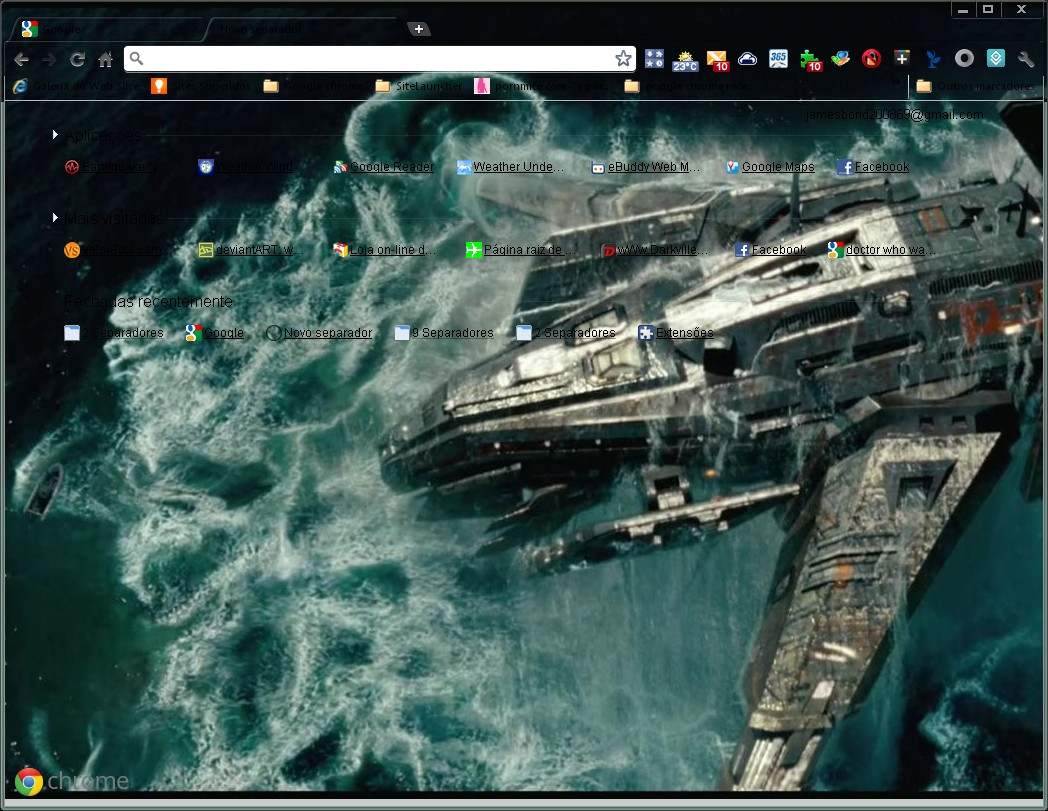
Task: Maximize the Chrome window
Action: click(988, 9)
